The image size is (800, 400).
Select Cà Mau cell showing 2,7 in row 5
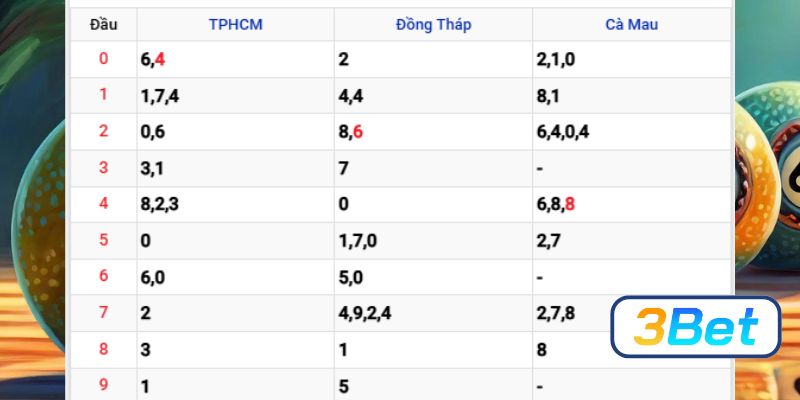[x=550, y=241]
